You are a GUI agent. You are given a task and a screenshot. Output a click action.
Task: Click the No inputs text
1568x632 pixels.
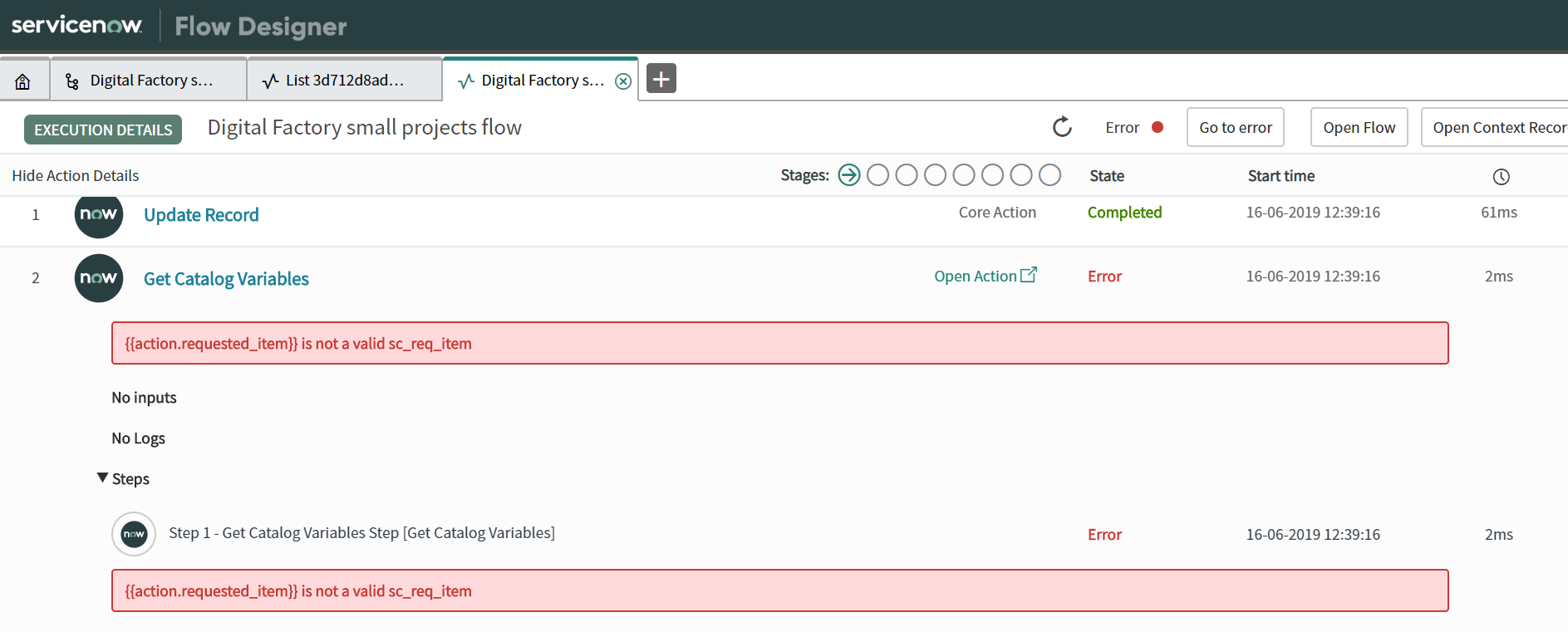coord(145,398)
